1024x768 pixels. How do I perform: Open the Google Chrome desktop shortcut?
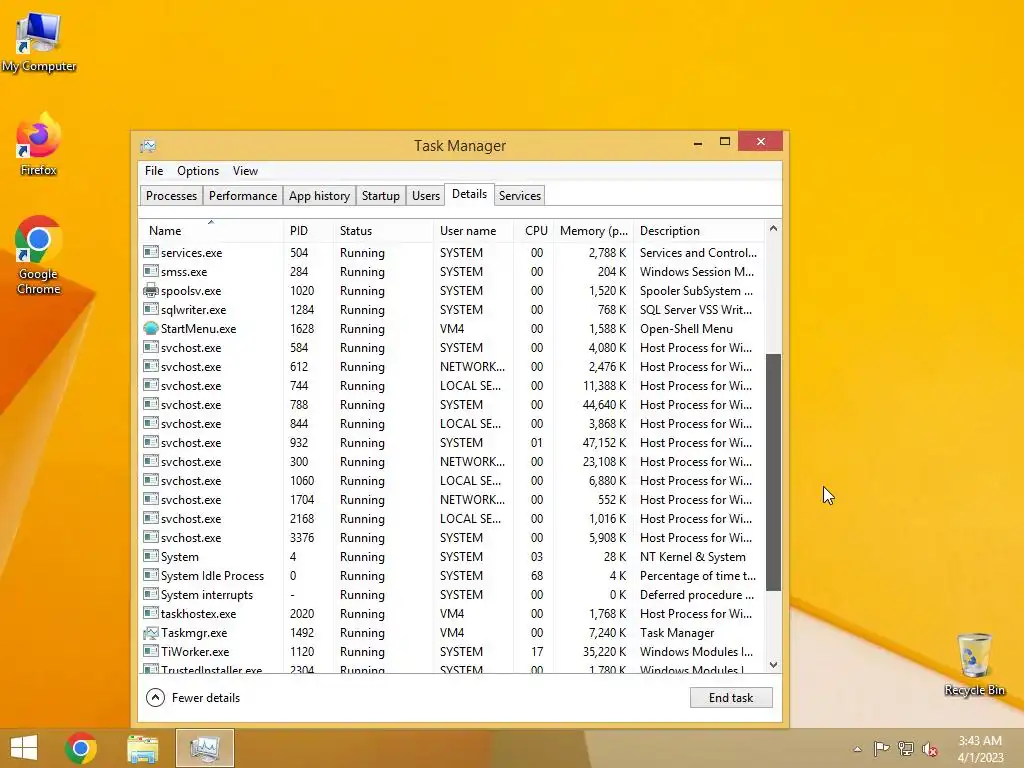pyautogui.click(x=39, y=255)
